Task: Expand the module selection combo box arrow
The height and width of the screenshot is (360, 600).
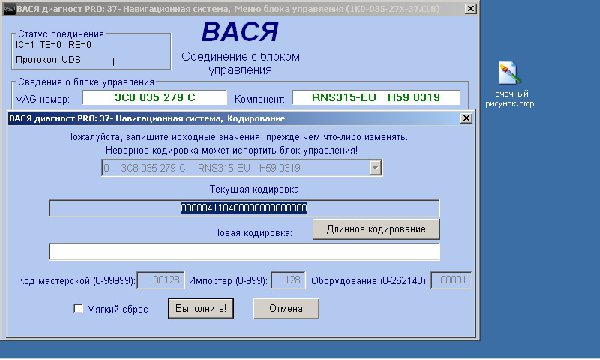Action: (x=375, y=168)
